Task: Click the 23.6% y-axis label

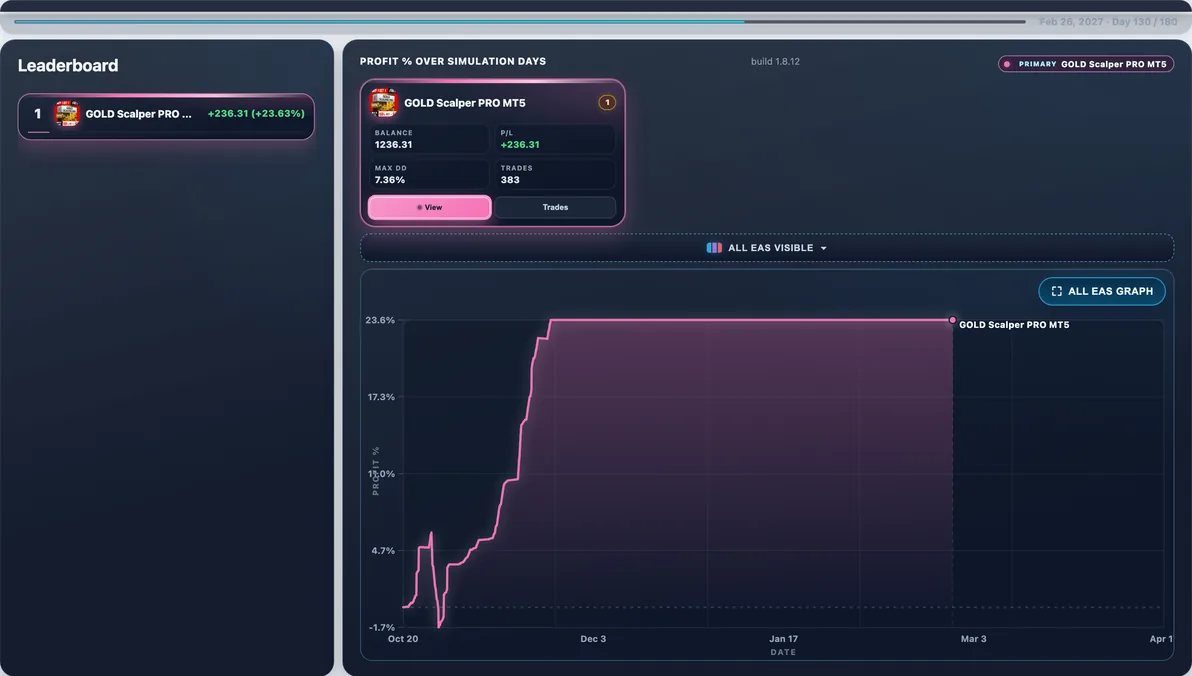Action: [x=380, y=320]
